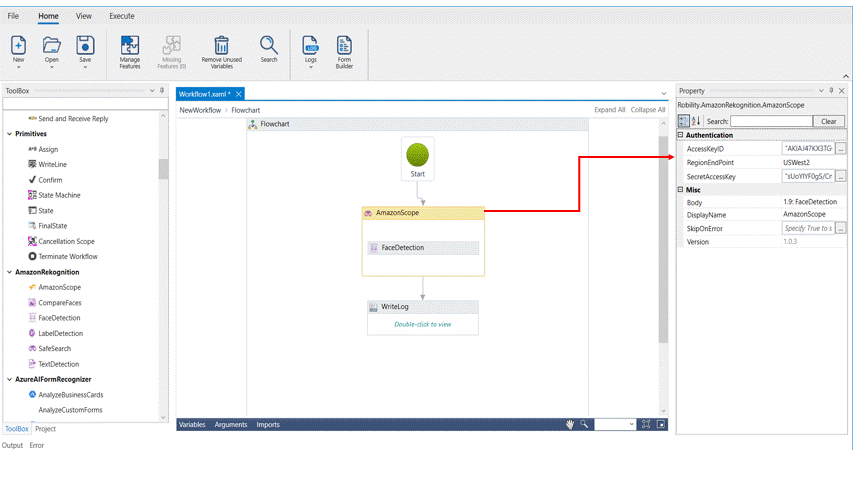The height and width of the screenshot is (480, 853).
Task: Collapse the Authentication property group
Action: (681, 135)
